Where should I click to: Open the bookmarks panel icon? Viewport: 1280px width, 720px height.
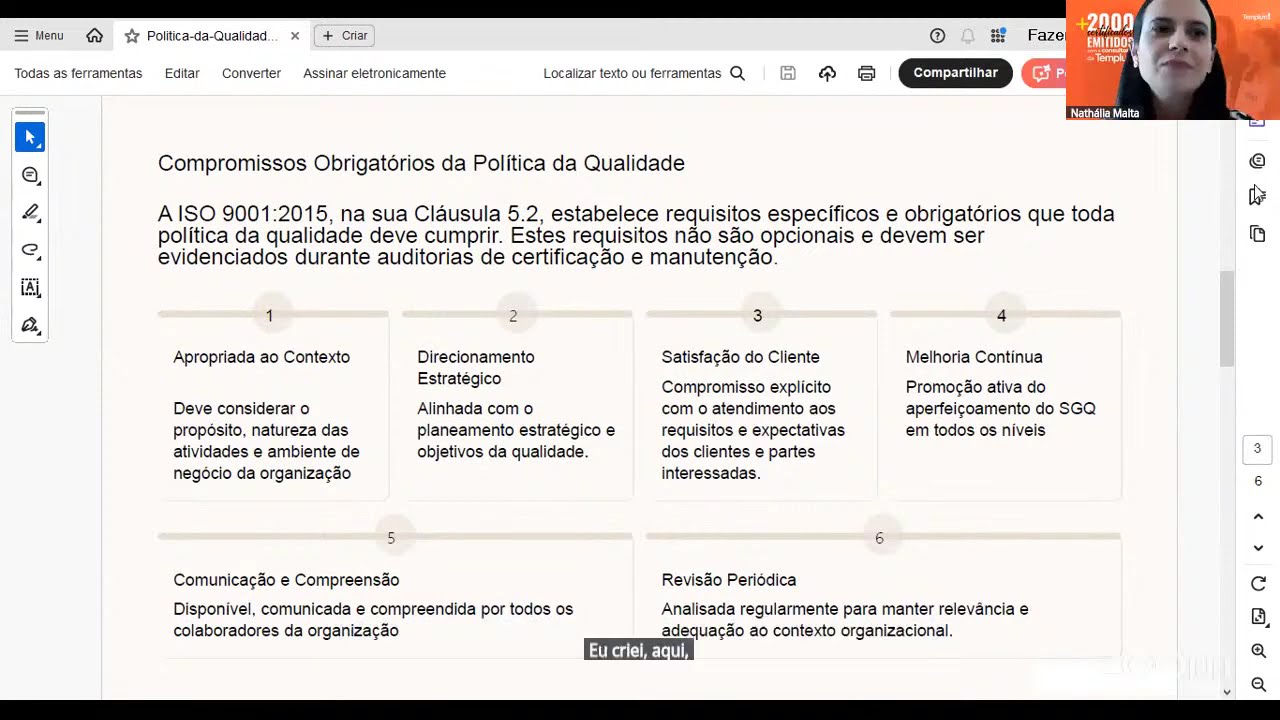coord(1257,196)
